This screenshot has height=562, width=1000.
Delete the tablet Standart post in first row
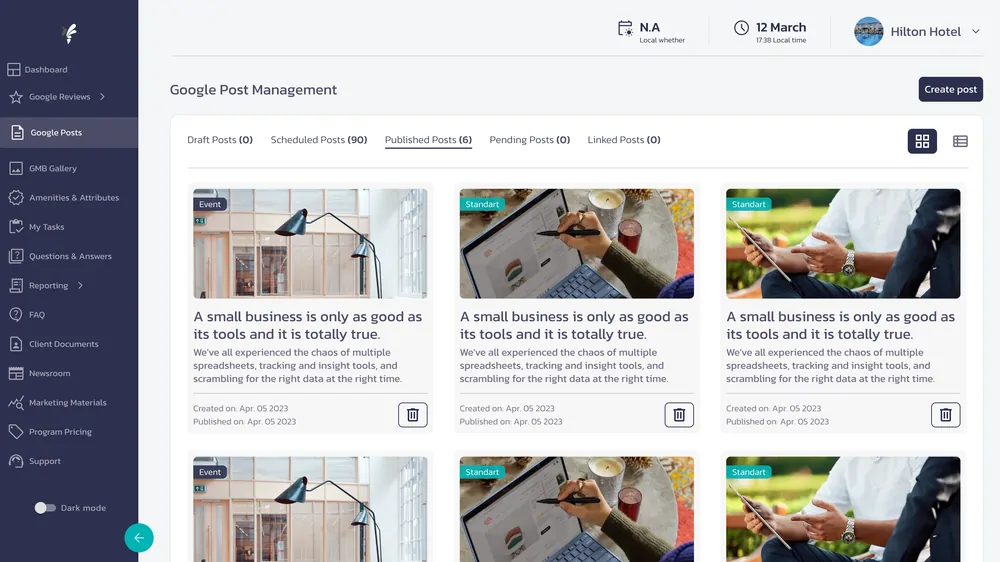coord(945,415)
